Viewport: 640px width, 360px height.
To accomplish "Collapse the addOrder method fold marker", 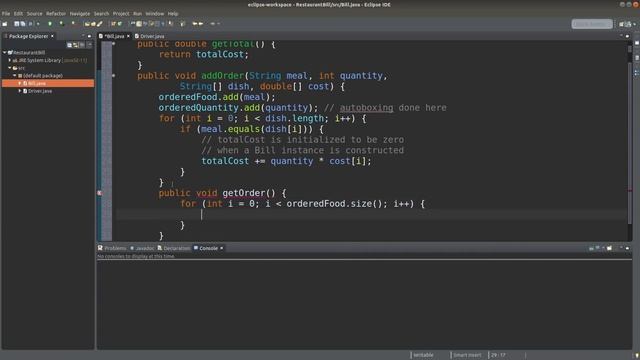I will tap(113, 76).
